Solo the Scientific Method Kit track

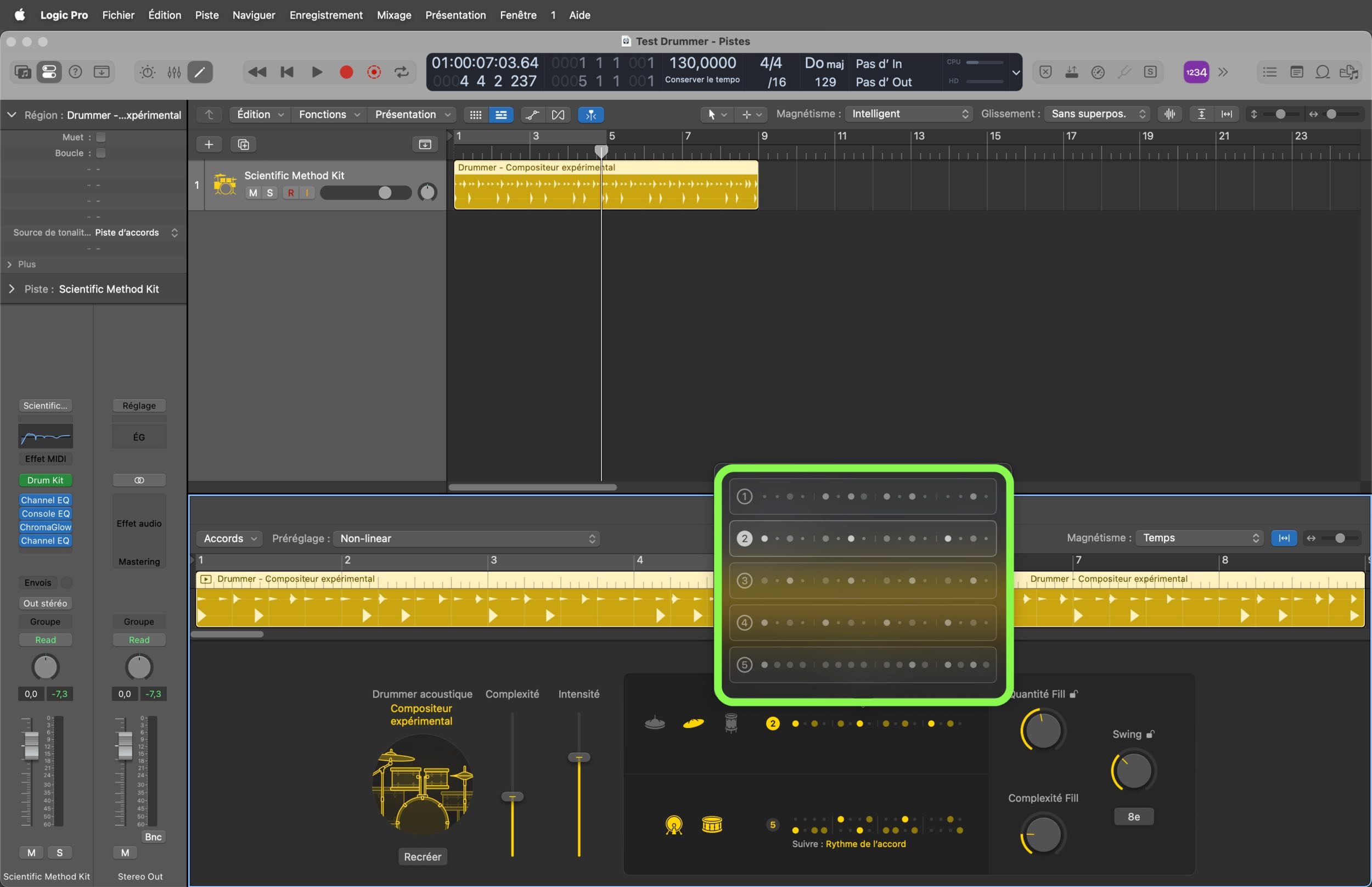(269, 193)
